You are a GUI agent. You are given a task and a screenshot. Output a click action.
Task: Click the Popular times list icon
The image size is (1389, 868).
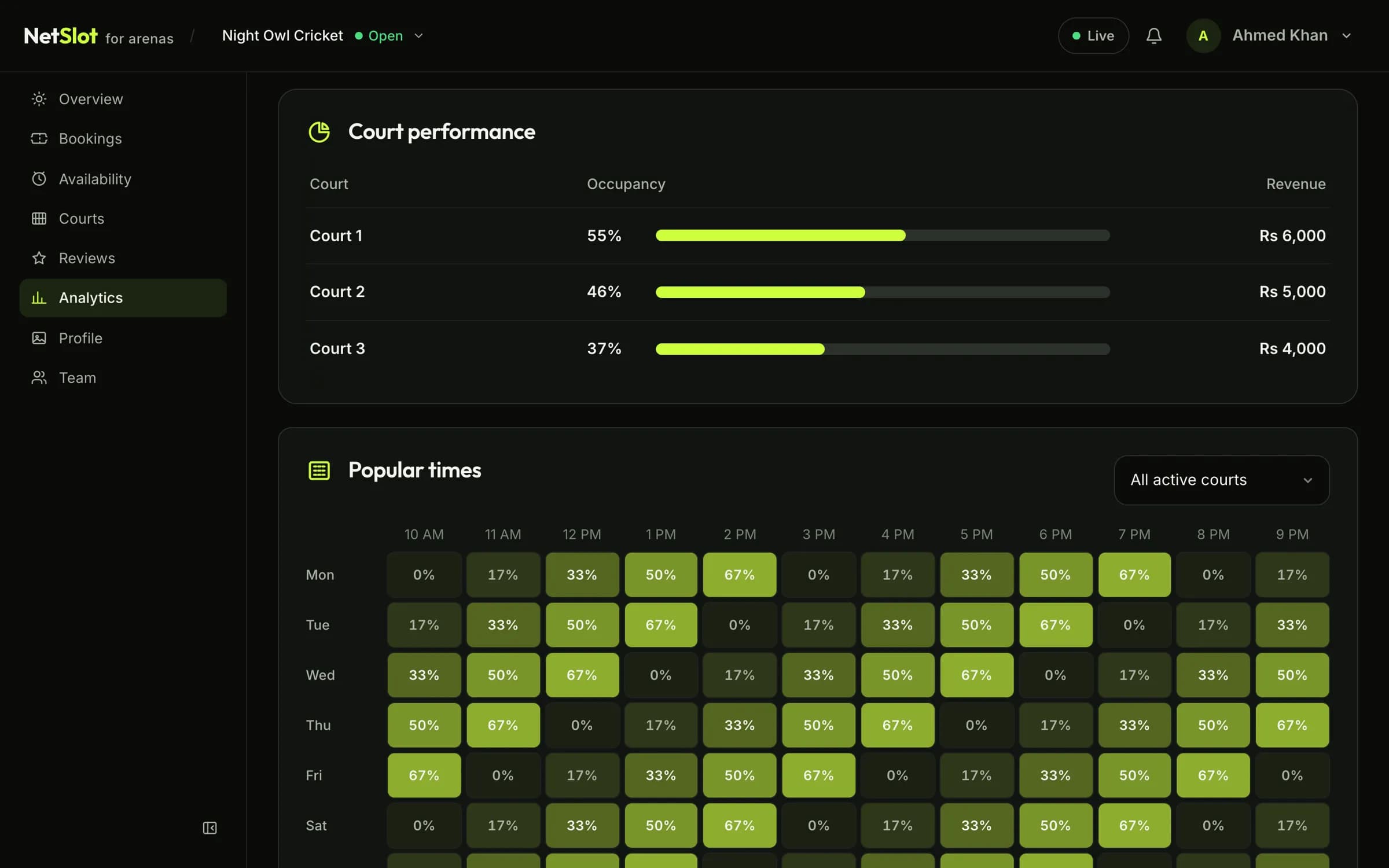tap(319, 470)
